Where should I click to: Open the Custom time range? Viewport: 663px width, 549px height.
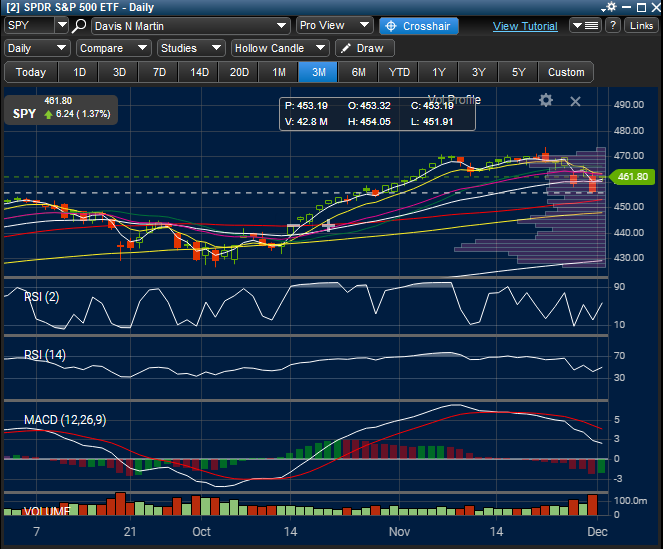pos(566,72)
